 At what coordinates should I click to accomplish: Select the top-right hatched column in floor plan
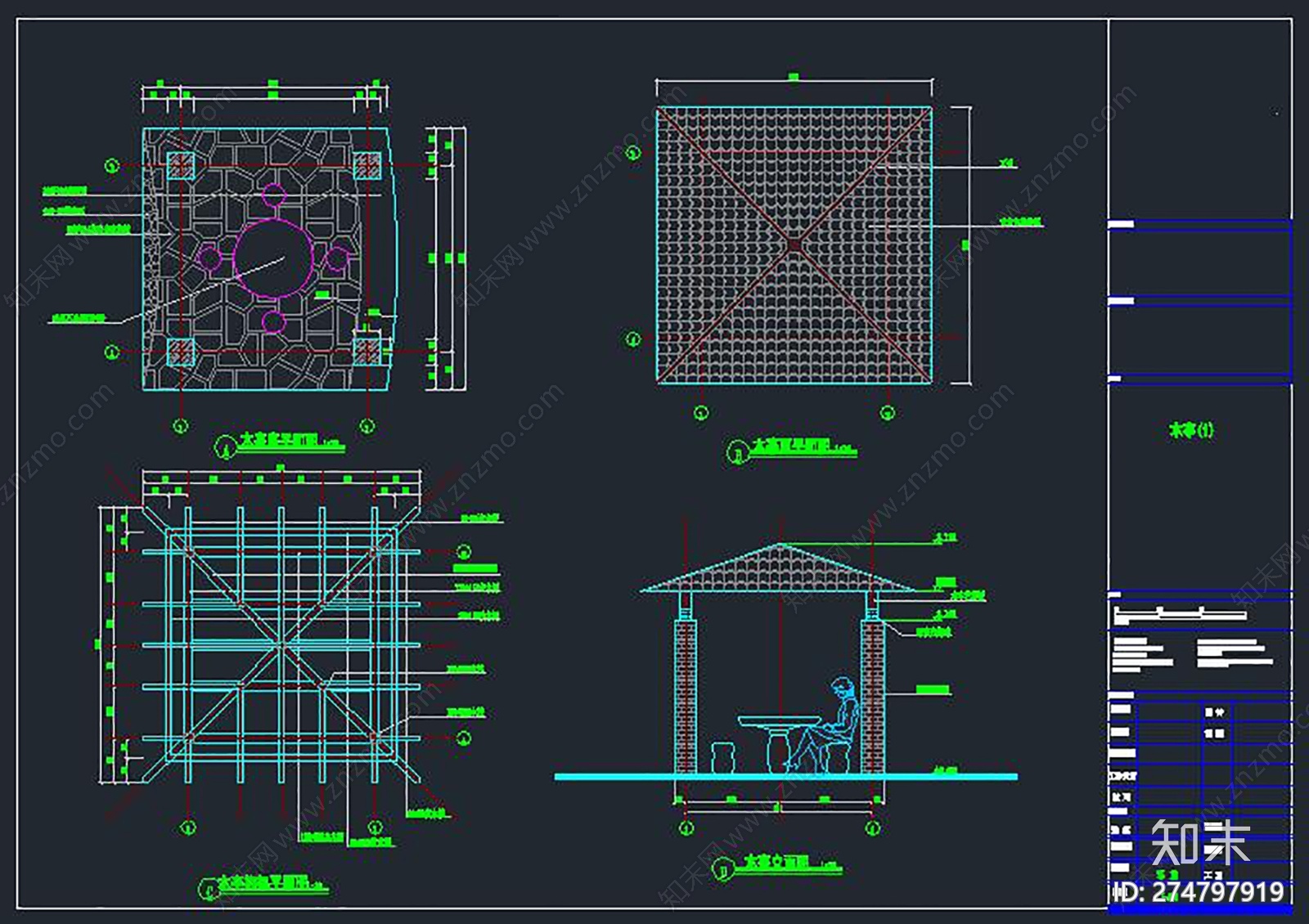coord(367,166)
